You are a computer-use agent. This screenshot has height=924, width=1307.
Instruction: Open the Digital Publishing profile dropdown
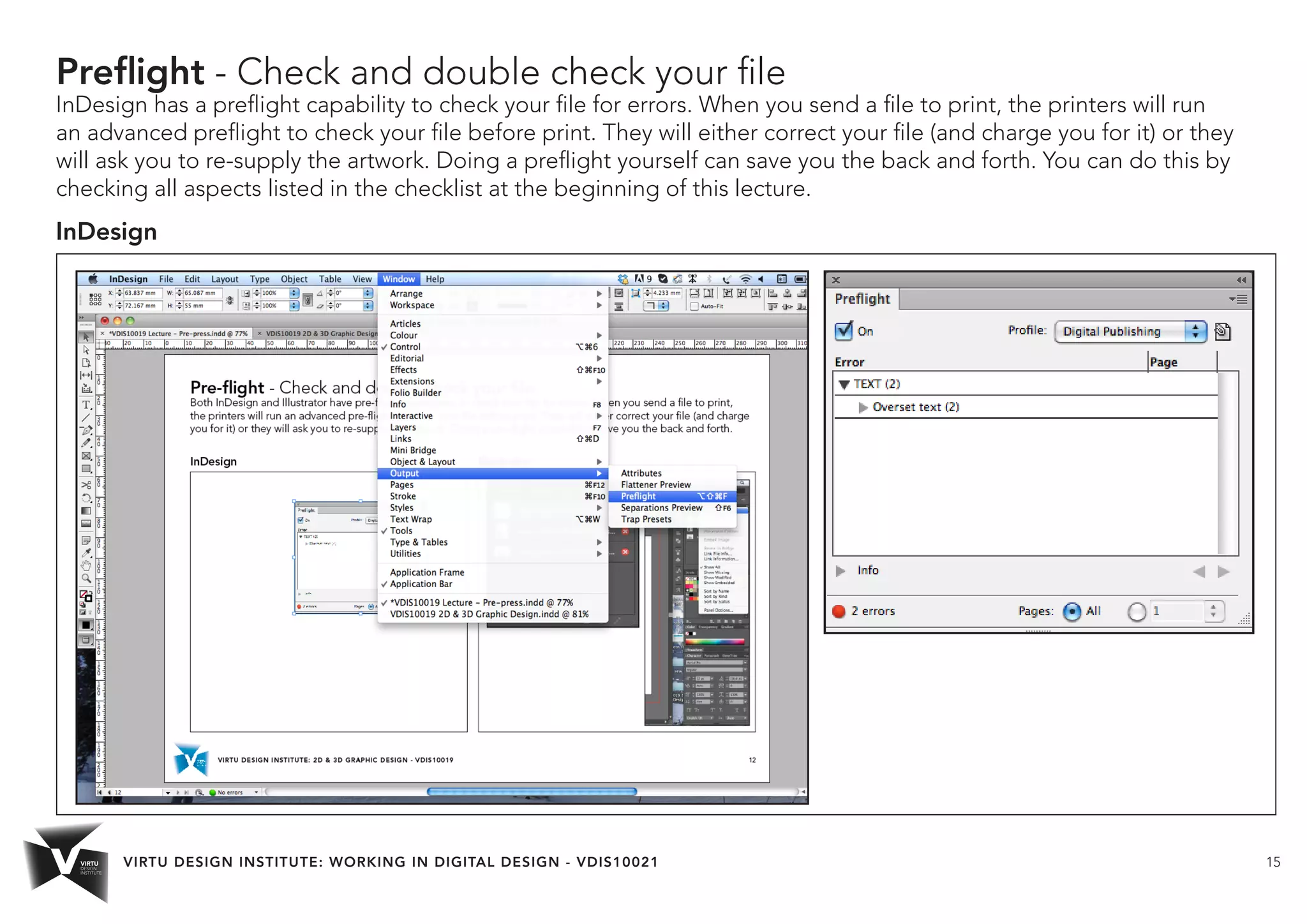click(1130, 331)
